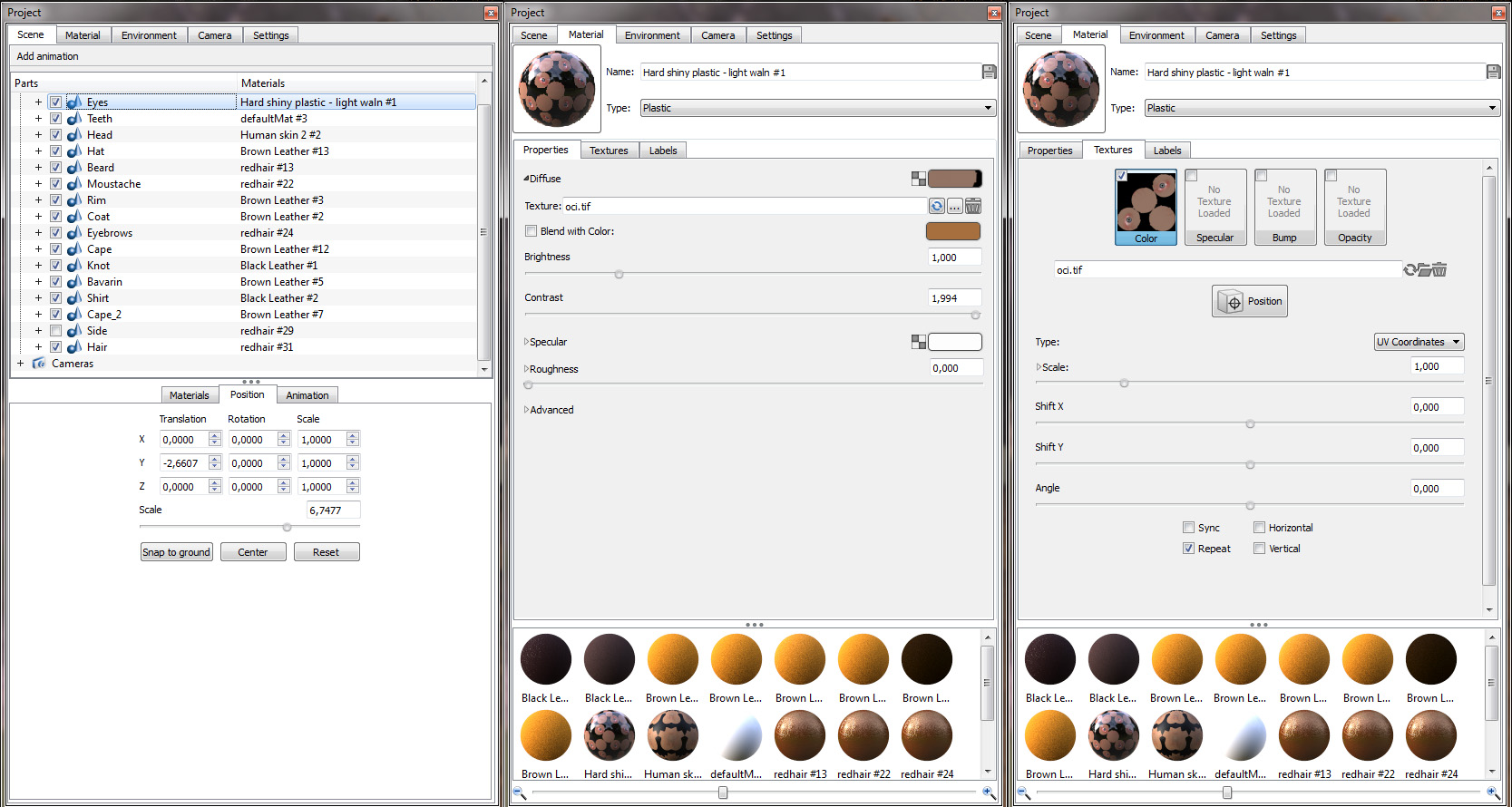Delete the Diffuse texture with the trash icon
This screenshot has height=807, width=1512.
pyautogui.click(x=973, y=206)
